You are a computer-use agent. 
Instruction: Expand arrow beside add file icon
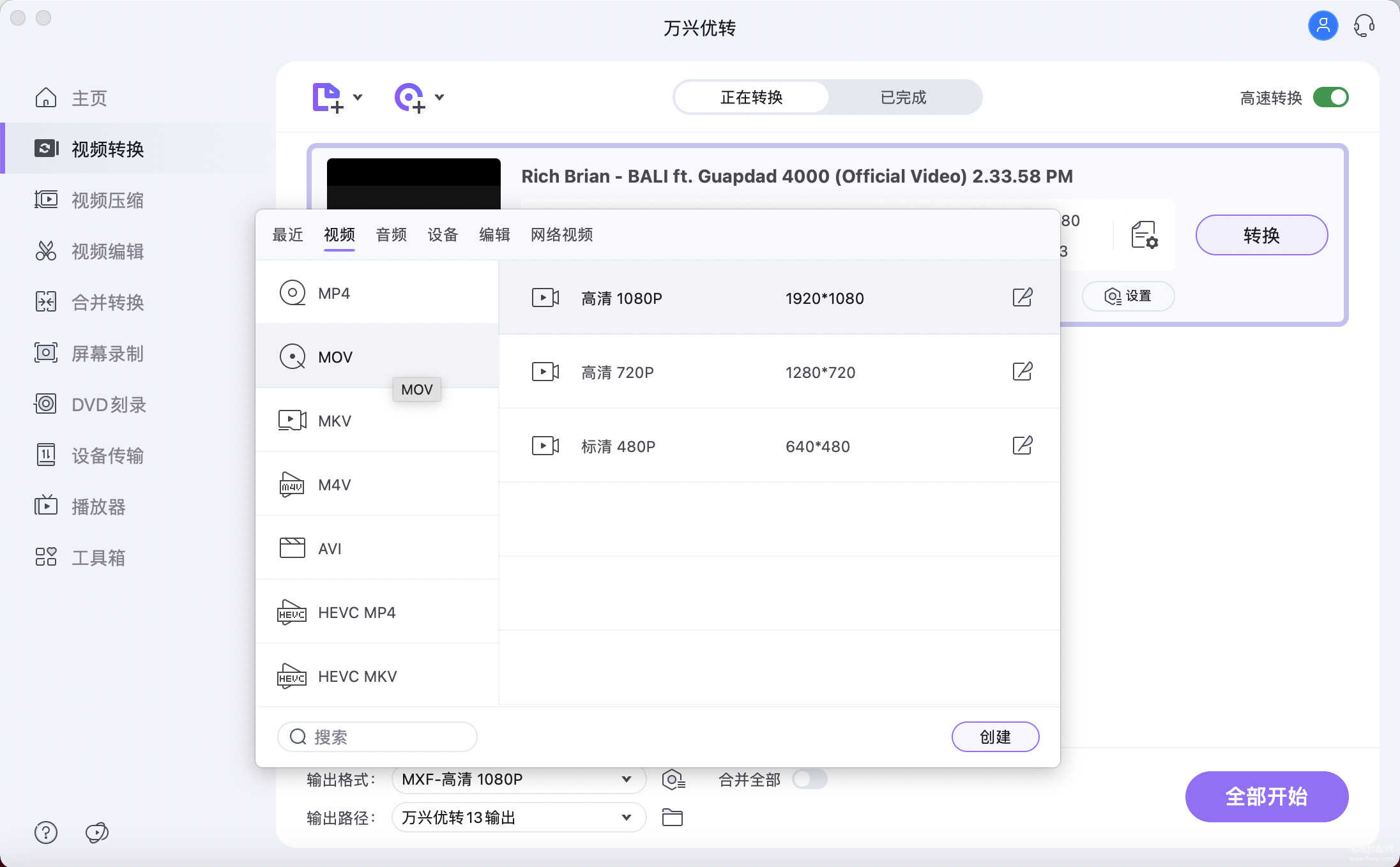(x=358, y=98)
